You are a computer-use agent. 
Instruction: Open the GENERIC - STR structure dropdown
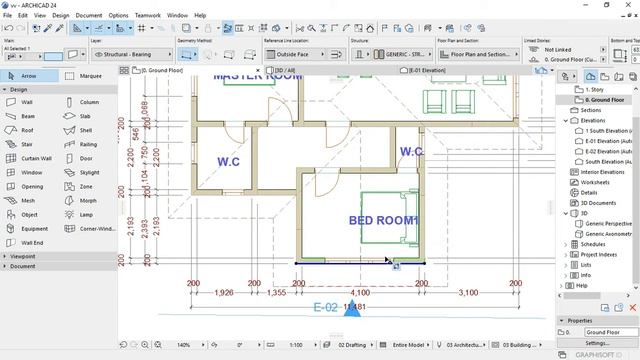click(402, 54)
